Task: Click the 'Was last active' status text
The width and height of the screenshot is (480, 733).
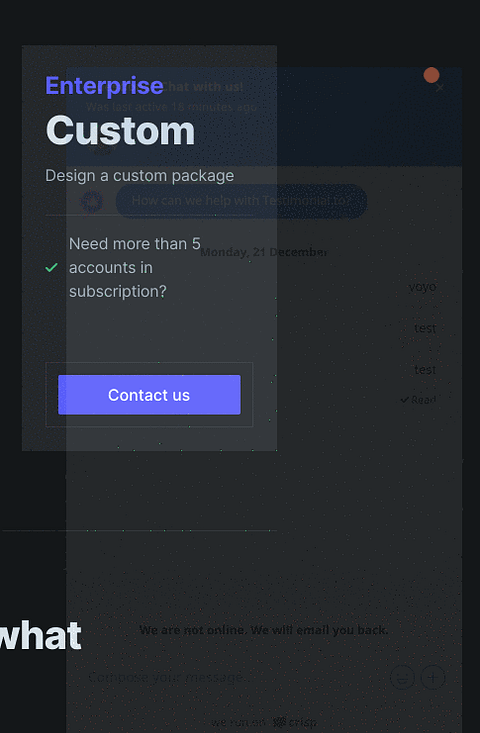Action: (171, 107)
